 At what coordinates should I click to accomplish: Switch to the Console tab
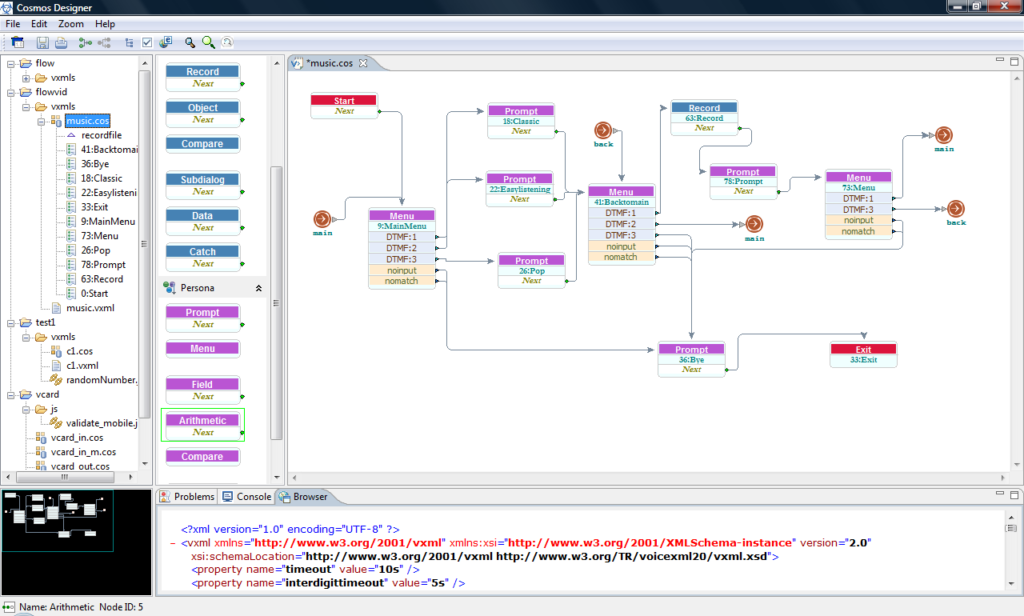click(x=247, y=496)
